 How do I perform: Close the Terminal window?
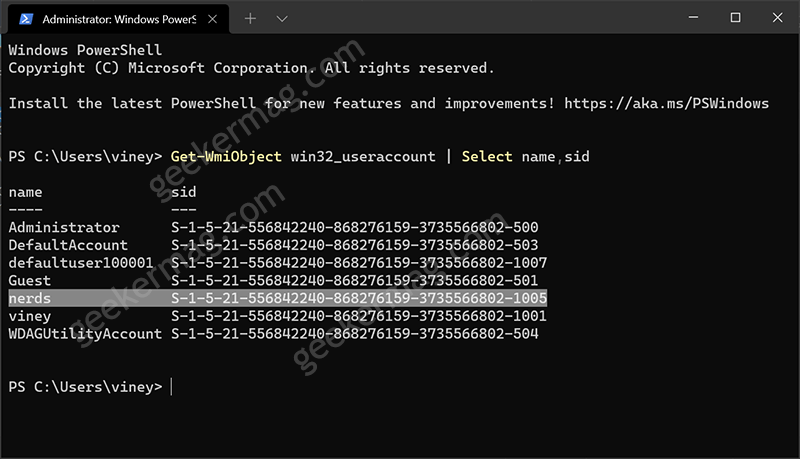click(777, 17)
